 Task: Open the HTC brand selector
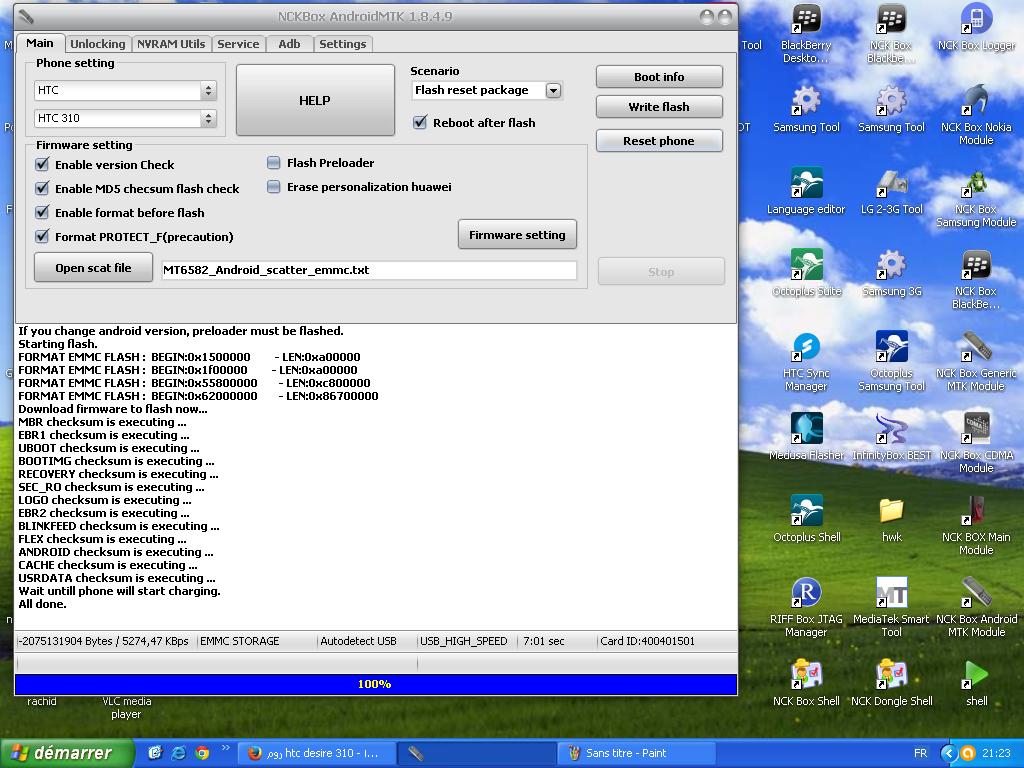(125, 90)
